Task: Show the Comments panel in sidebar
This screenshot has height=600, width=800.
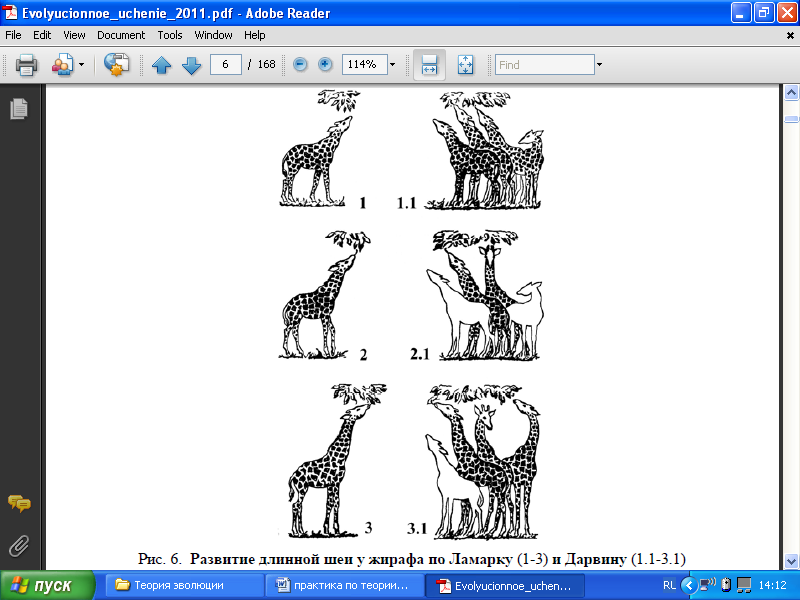Action: coord(19,504)
